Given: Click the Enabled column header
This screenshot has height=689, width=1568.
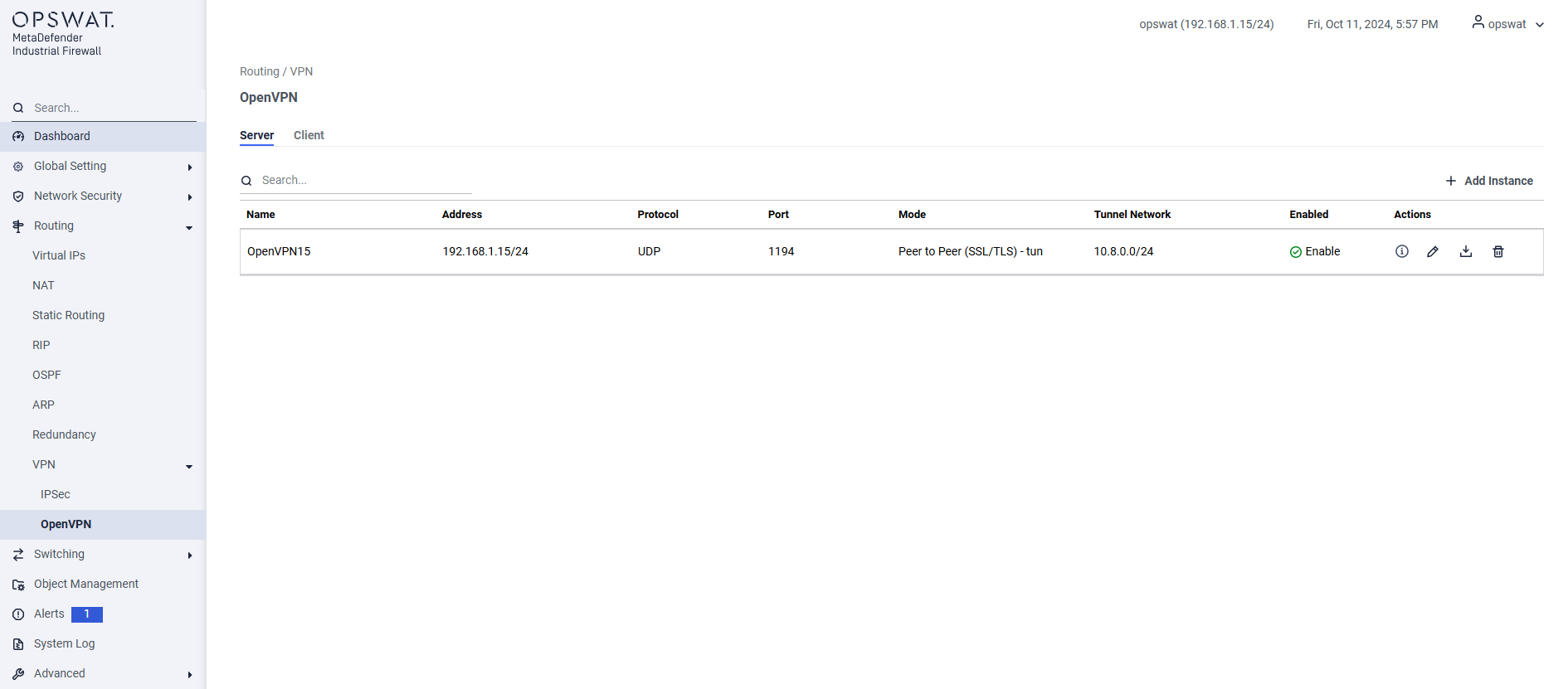Looking at the screenshot, I should [x=1309, y=214].
